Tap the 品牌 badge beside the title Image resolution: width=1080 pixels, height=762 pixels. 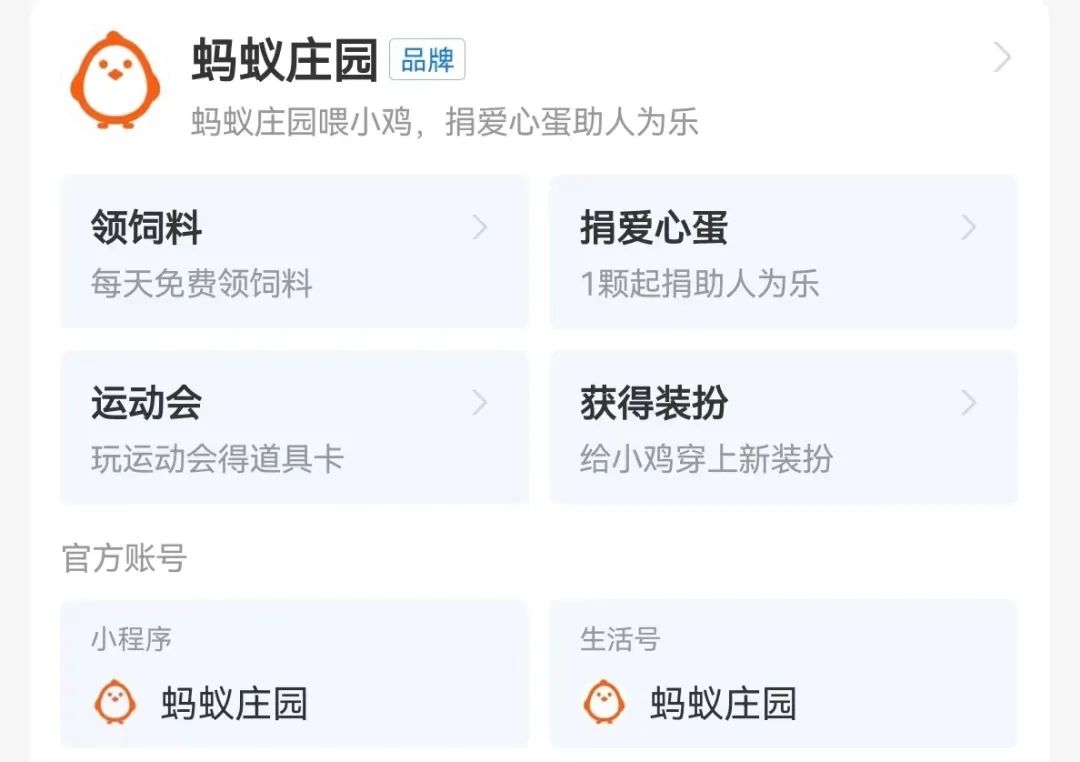427,61
